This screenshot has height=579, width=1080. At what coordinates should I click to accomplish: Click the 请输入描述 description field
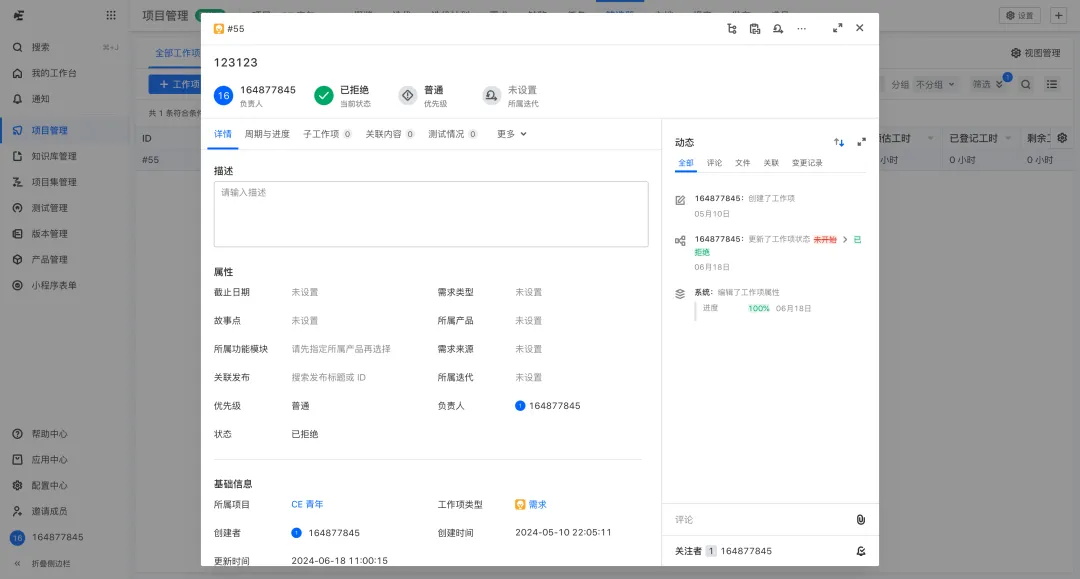(x=430, y=215)
